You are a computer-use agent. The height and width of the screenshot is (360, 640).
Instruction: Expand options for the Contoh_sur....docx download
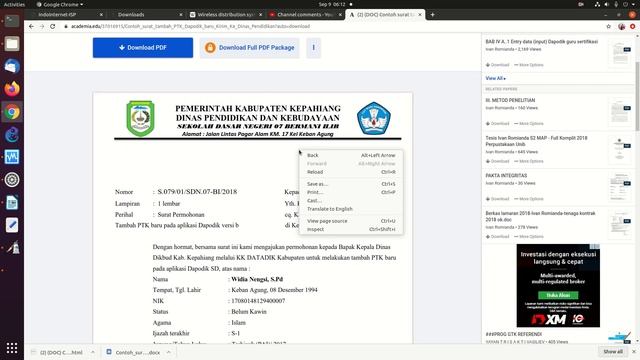(x=169, y=352)
